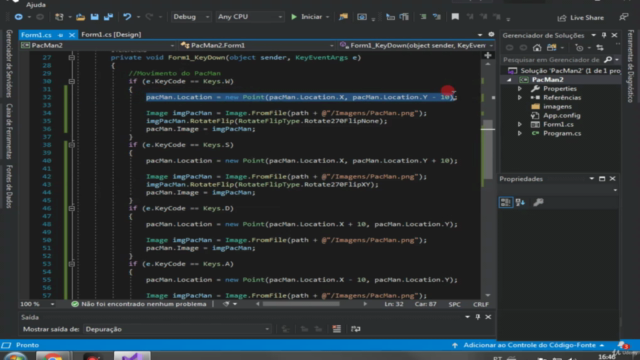Click the camera snapshot toolbar icon
640x360 pixels.
coord(362,17)
